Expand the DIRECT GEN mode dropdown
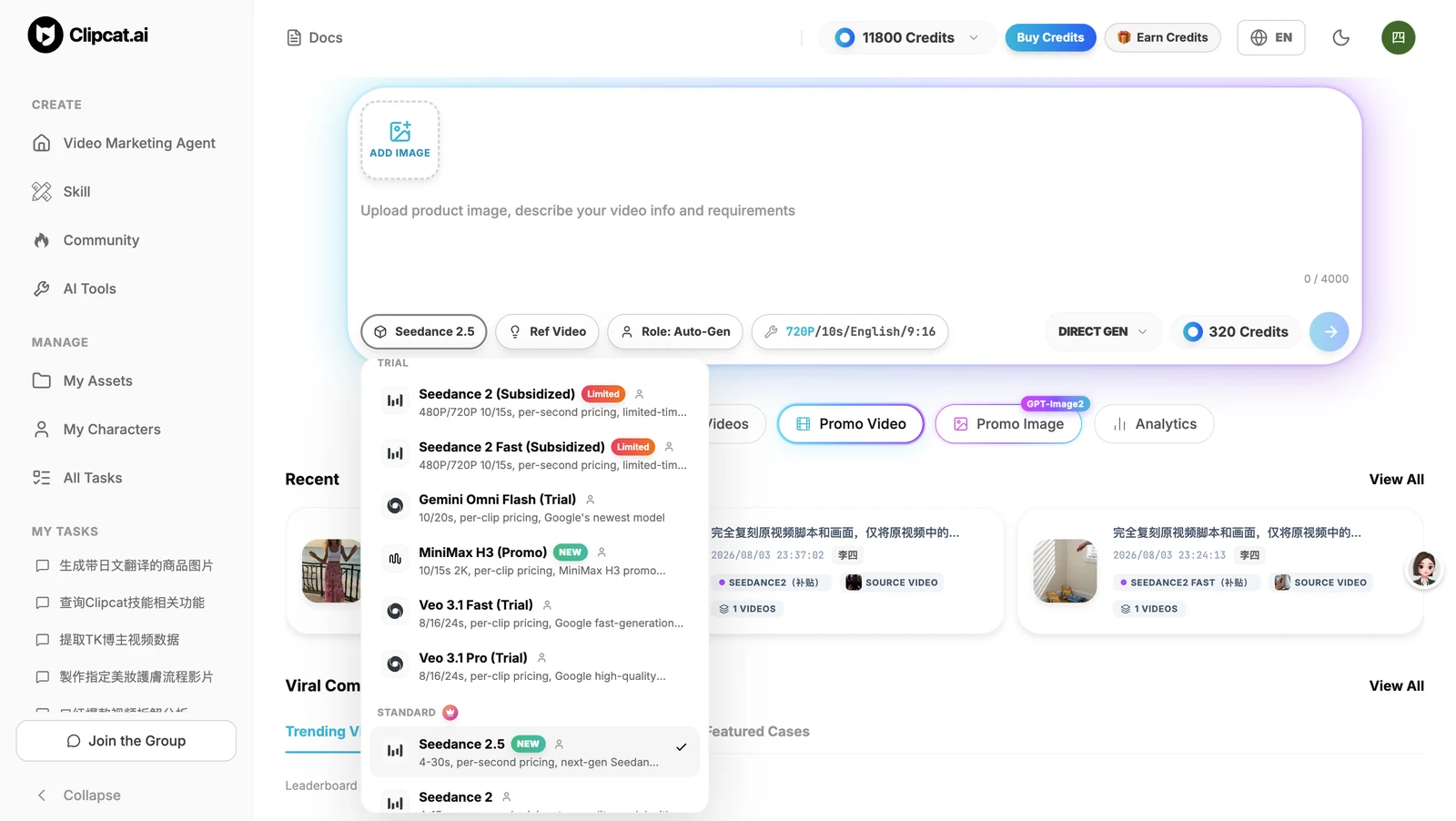The image size is (1456, 821). pyautogui.click(x=1103, y=331)
